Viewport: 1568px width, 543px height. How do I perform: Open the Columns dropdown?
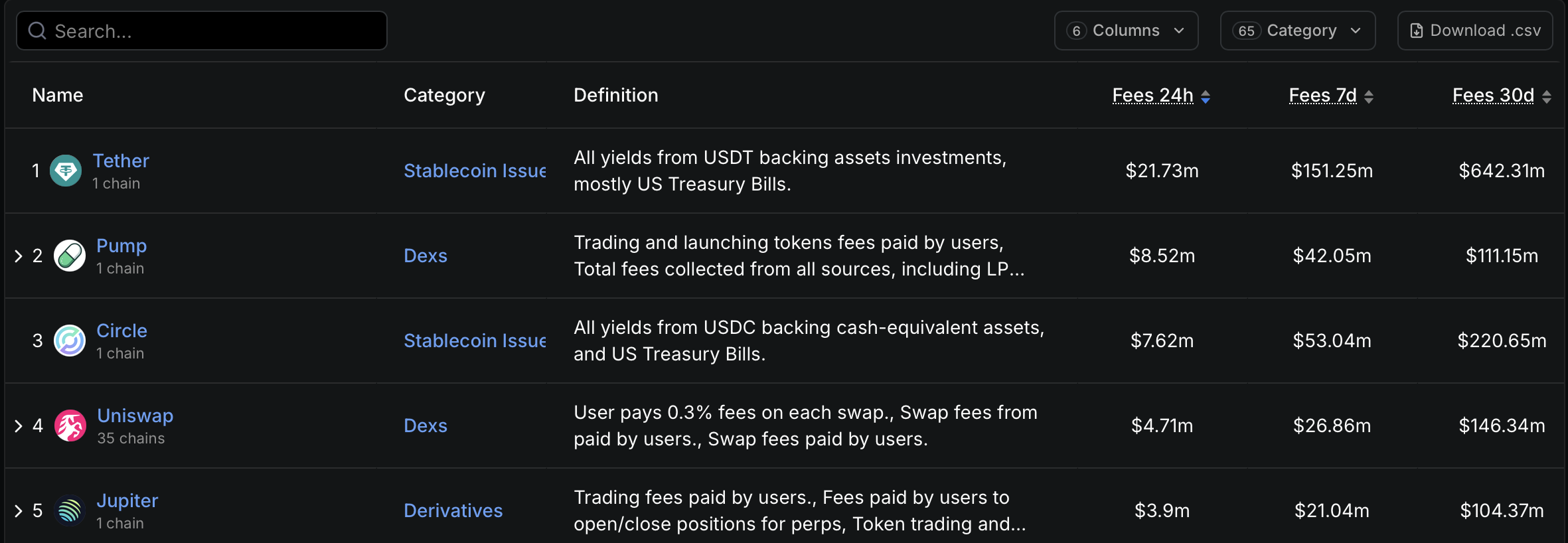[1126, 31]
